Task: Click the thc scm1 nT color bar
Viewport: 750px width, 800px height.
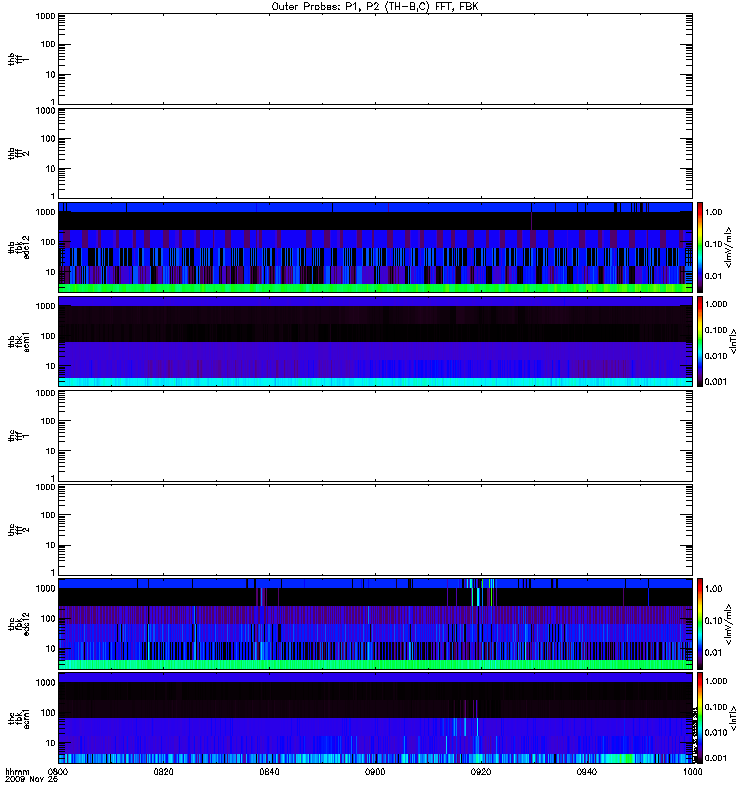Action: tap(700, 718)
